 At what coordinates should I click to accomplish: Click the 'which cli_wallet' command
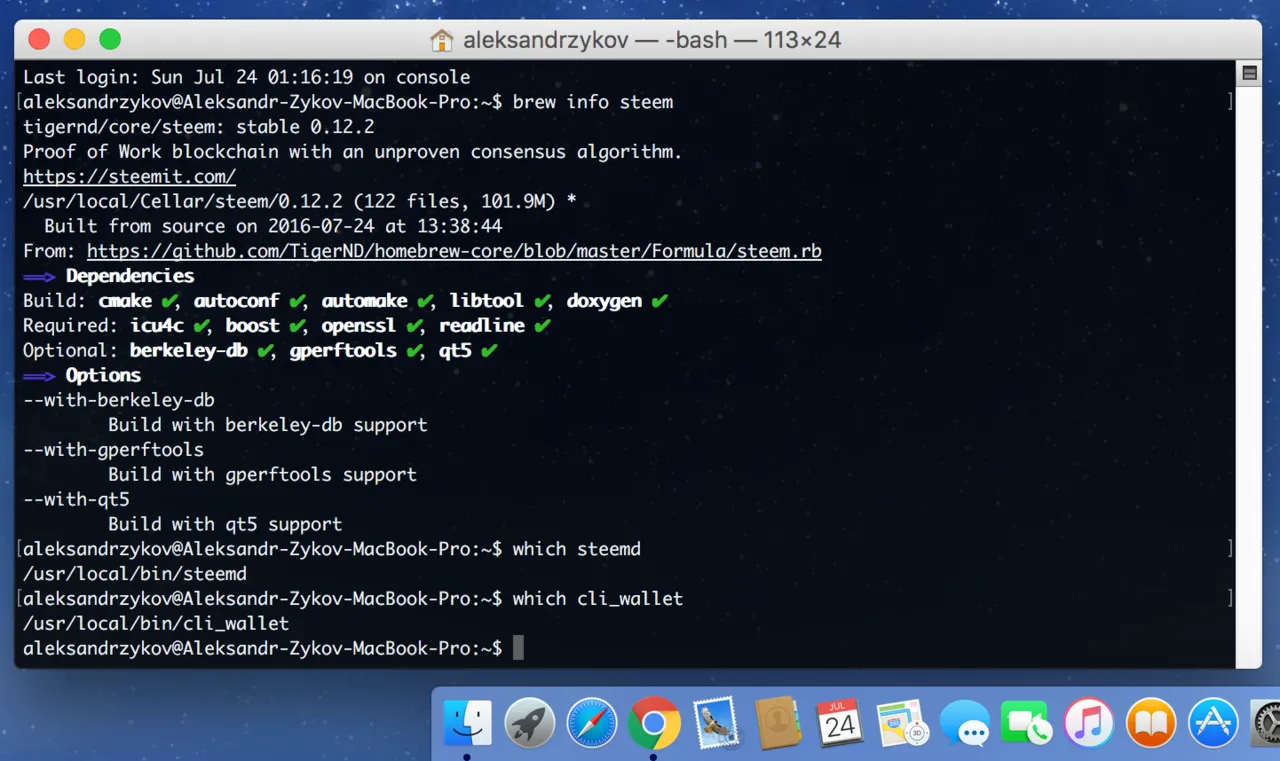pos(598,599)
